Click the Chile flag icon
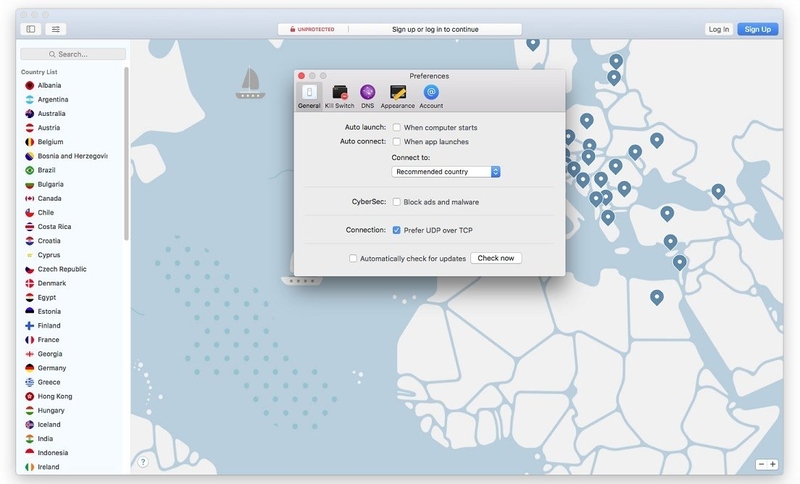The height and width of the screenshot is (484, 800). click(x=30, y=213)
